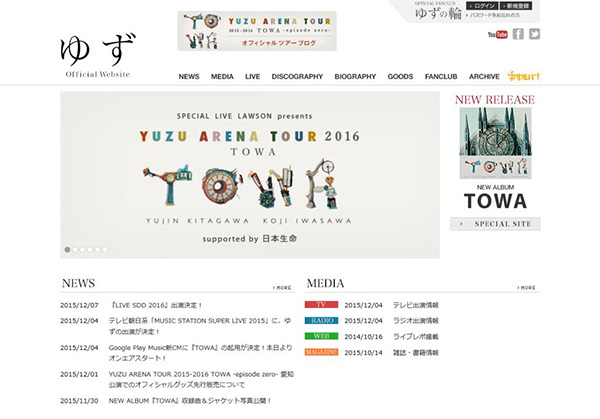The image size is (600, 419).
Task: Click the ログイン login button
Action: pos(482,6)
